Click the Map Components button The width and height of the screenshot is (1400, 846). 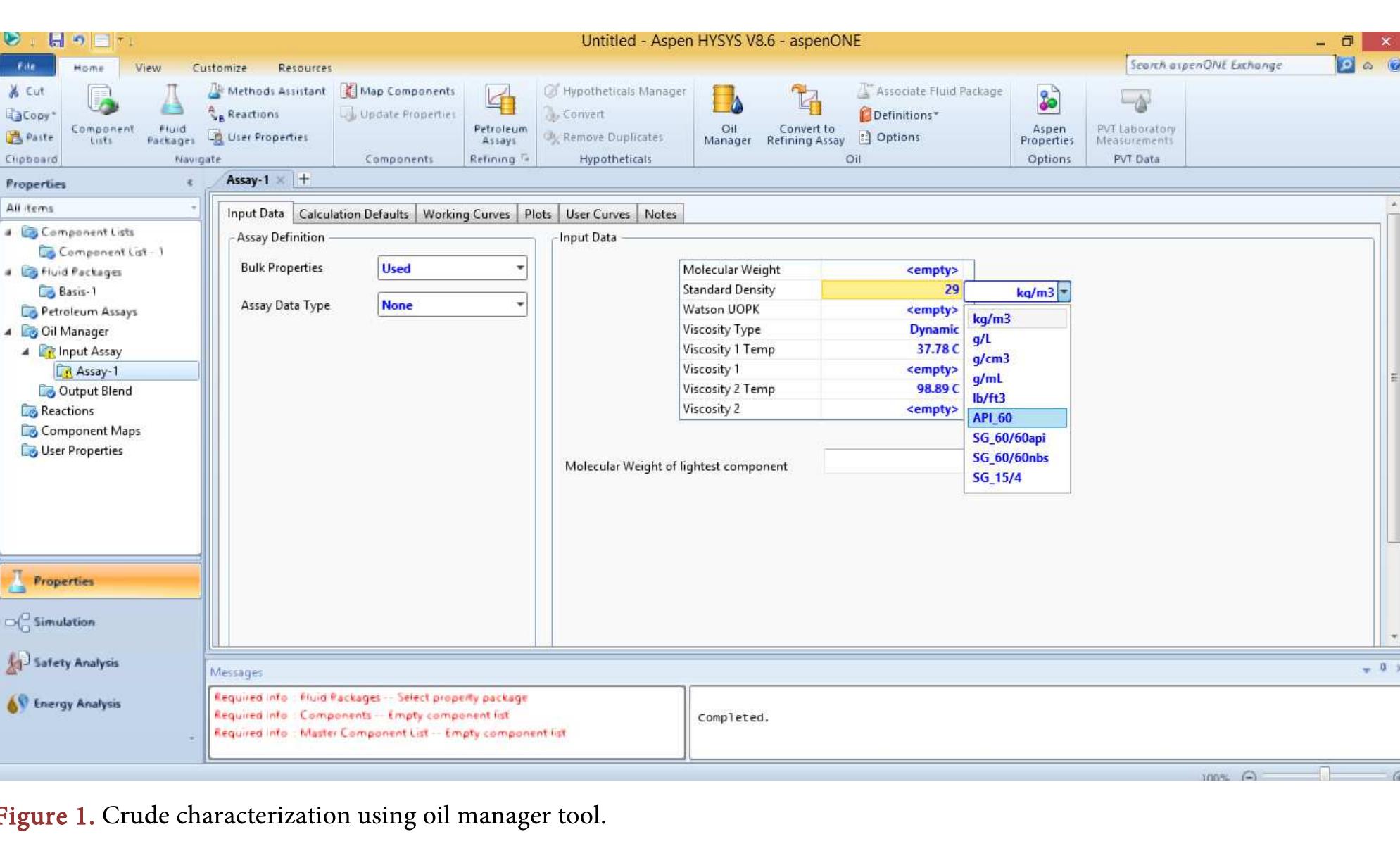(398, 91)
